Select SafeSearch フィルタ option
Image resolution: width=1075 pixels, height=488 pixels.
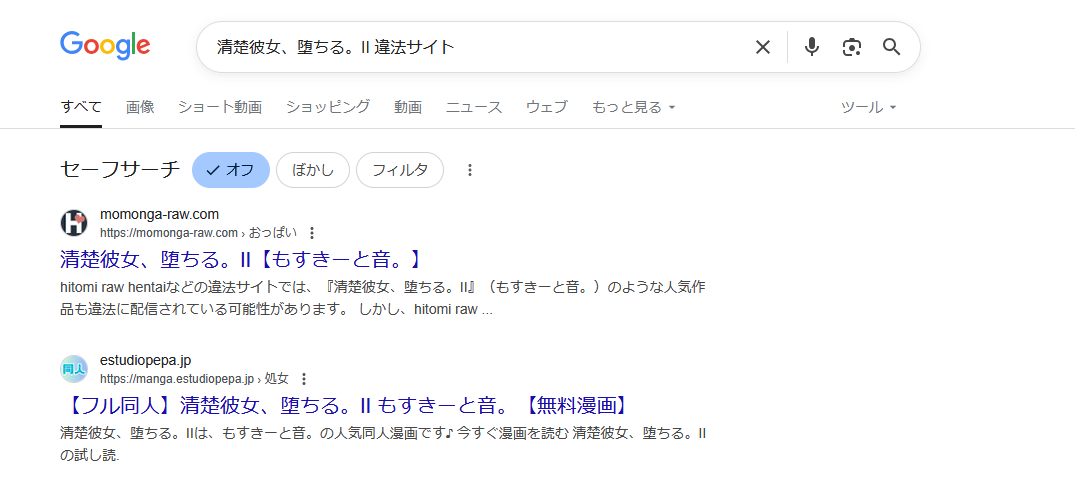point(400,170)
